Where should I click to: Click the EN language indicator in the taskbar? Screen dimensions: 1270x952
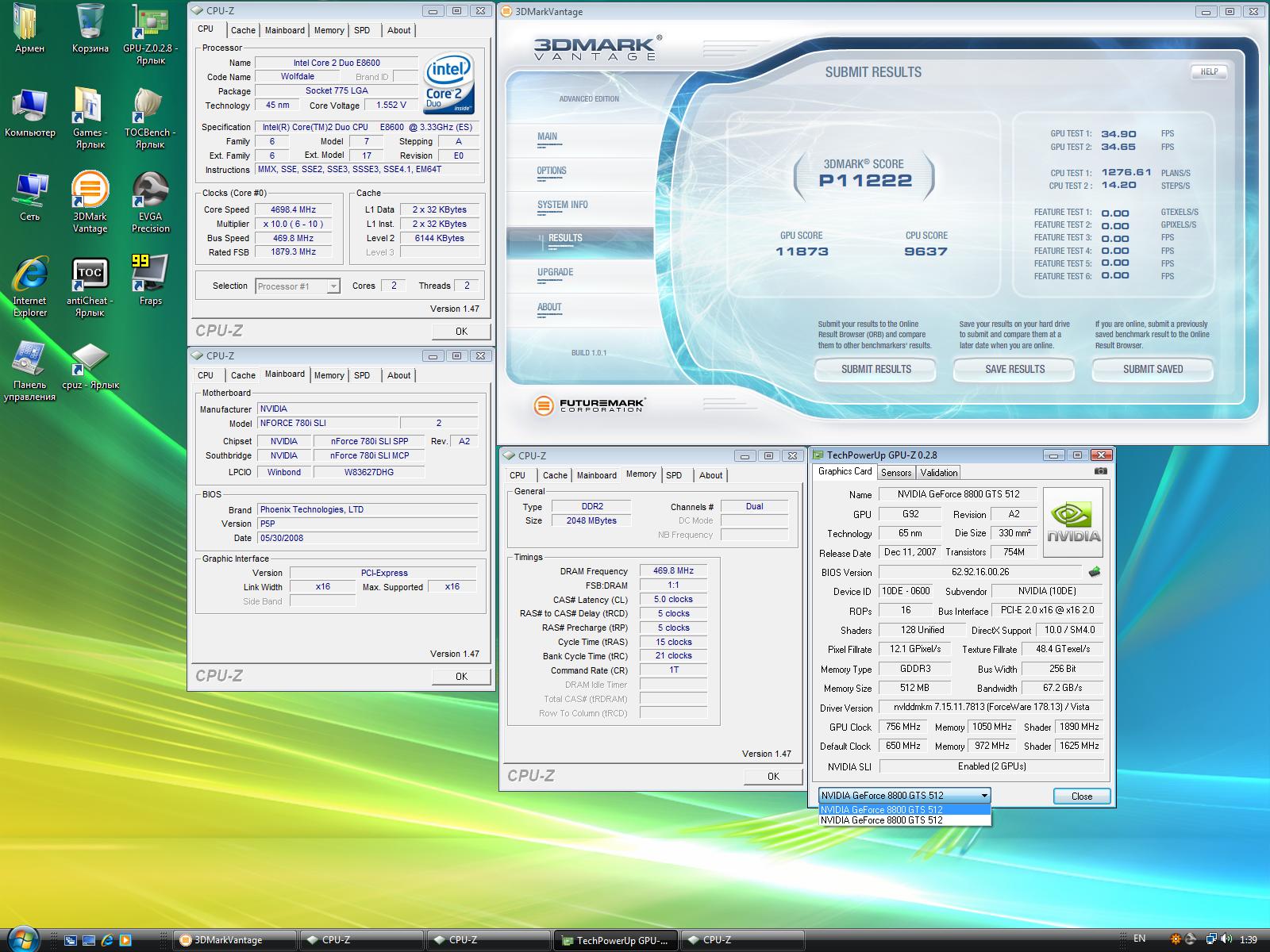(1140, 939)
